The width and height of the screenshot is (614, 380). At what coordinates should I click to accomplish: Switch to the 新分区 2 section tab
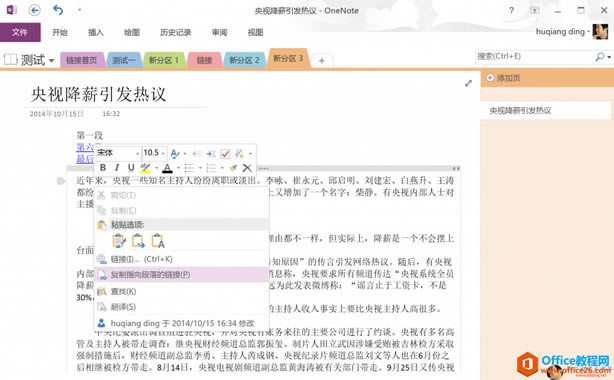pos(244,60)
